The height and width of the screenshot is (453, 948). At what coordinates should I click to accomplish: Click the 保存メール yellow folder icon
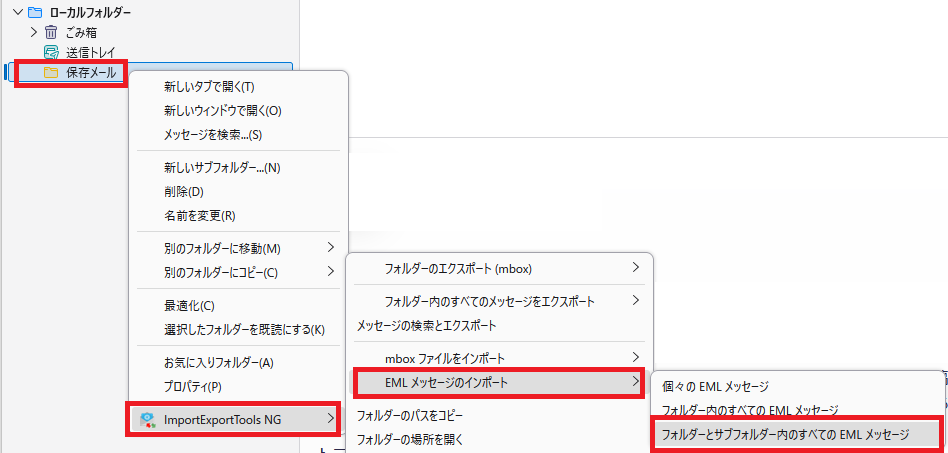point(51,73)
